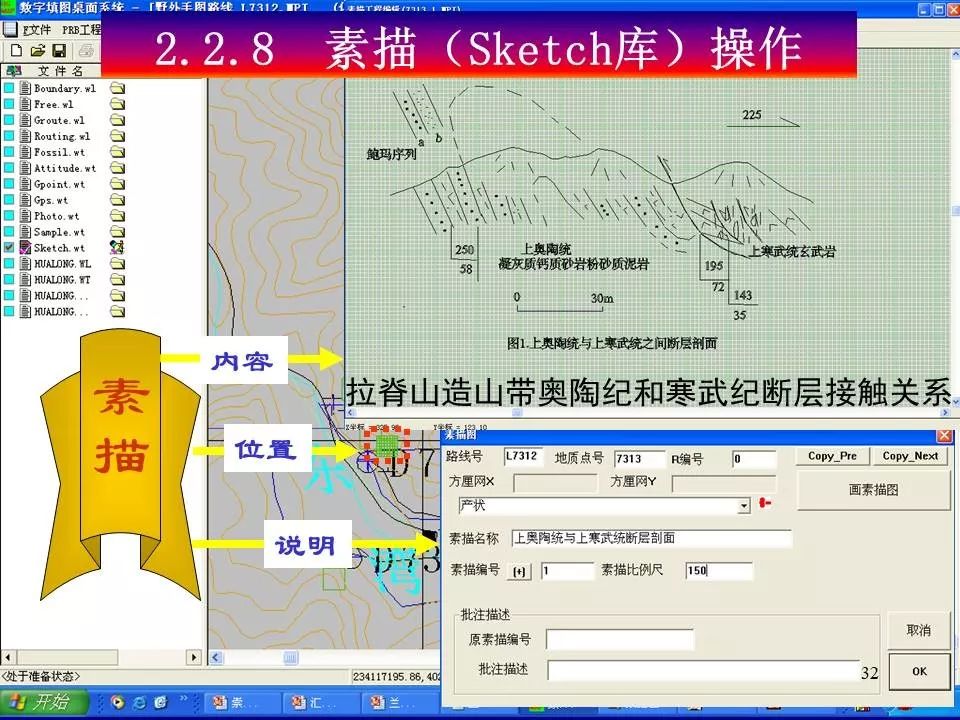Viewport: 960px width, 720px height.
Task: Click the Save floppy disk toolbar icon
Action: [59, 51]
